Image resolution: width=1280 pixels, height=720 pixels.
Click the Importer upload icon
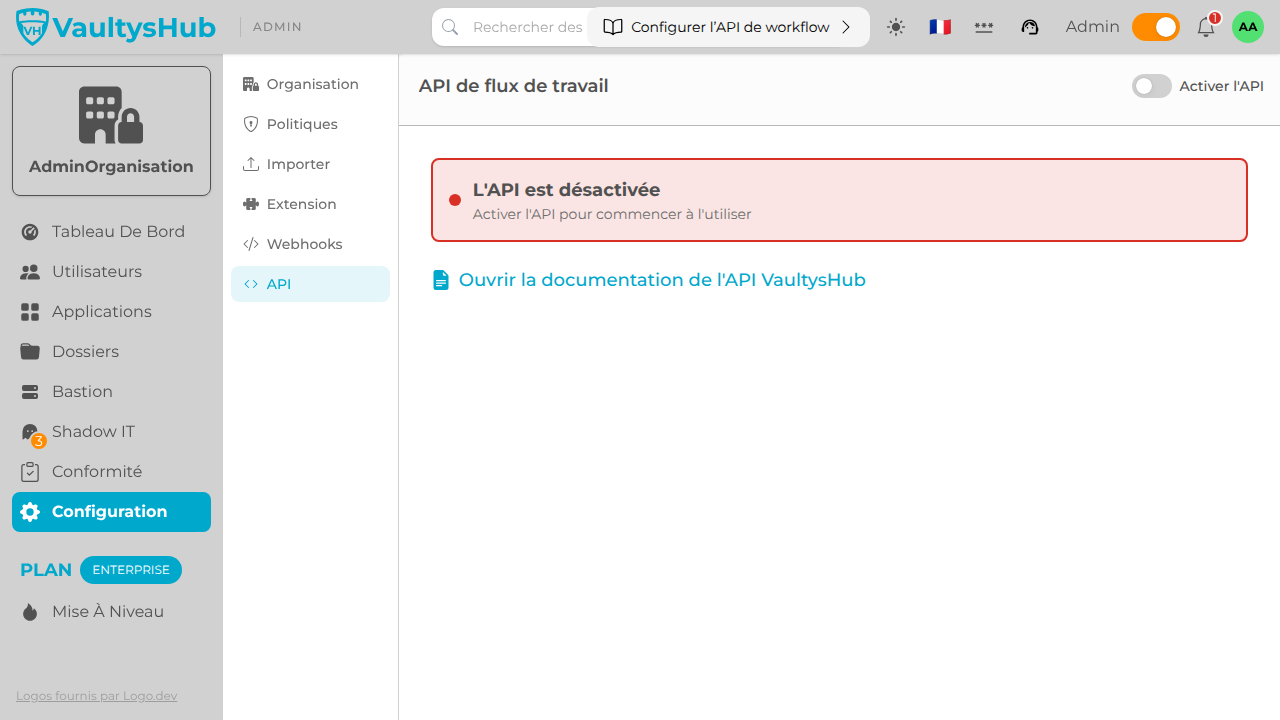[251, 164]
